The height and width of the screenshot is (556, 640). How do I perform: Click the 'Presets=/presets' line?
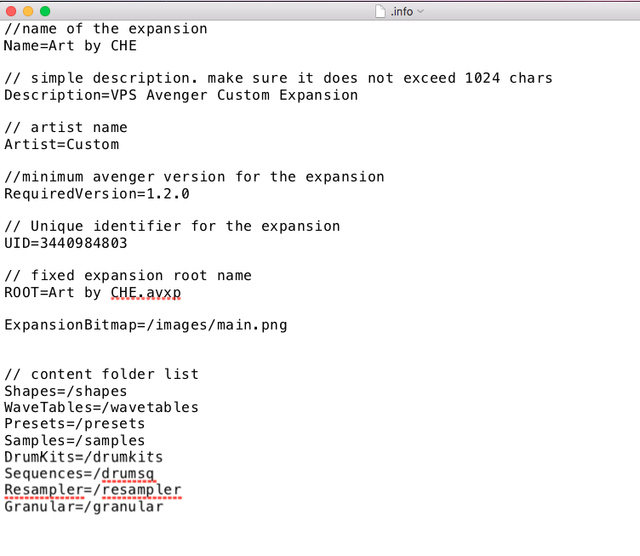pyautogui.click(x=75, y=424)
